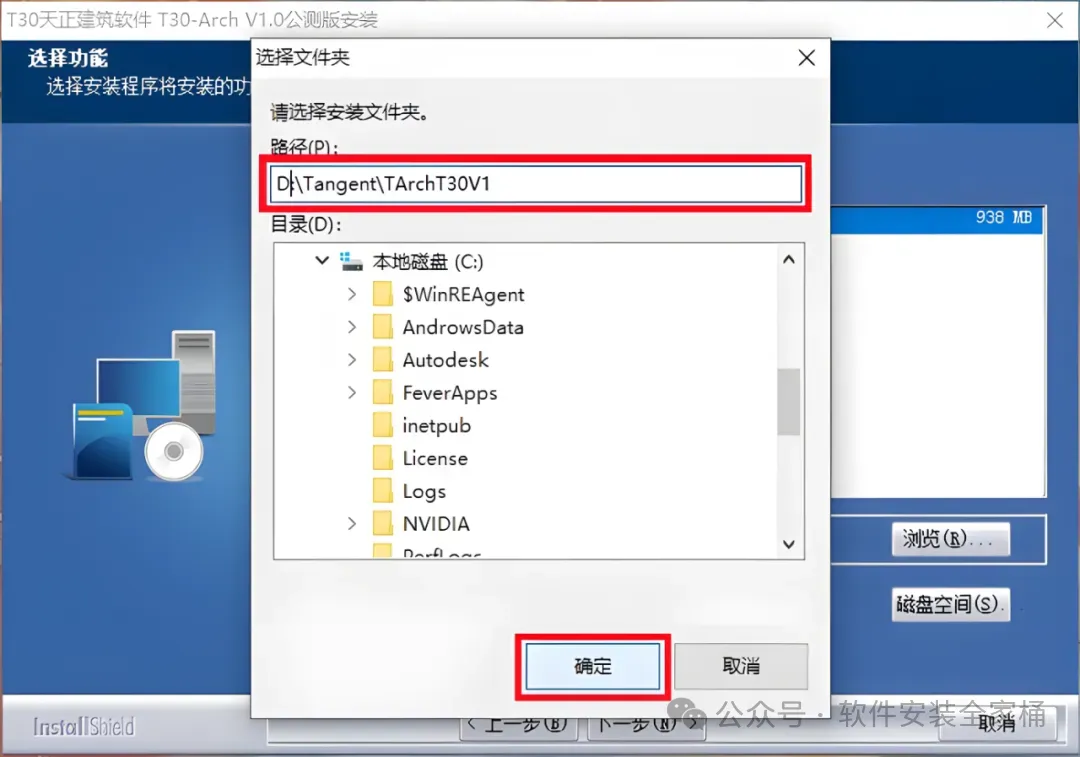Select the 本地磁盘 (C:) drive icon

(351, 261)
